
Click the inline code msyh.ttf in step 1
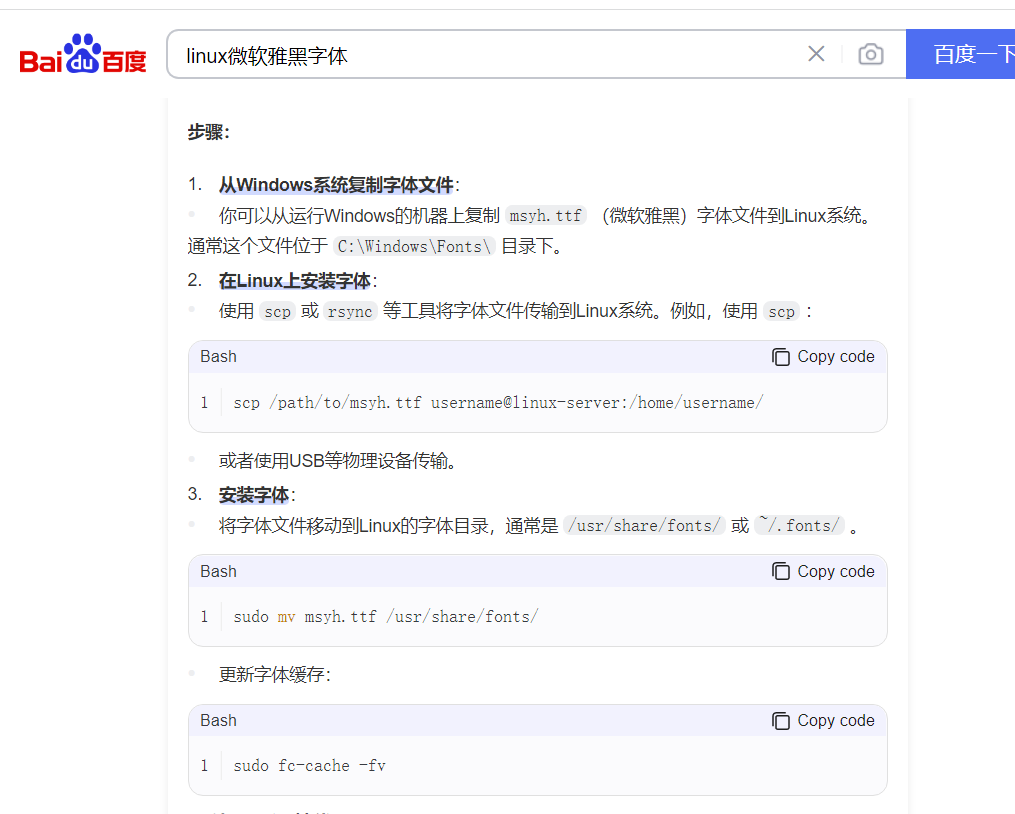click(546, 216)
